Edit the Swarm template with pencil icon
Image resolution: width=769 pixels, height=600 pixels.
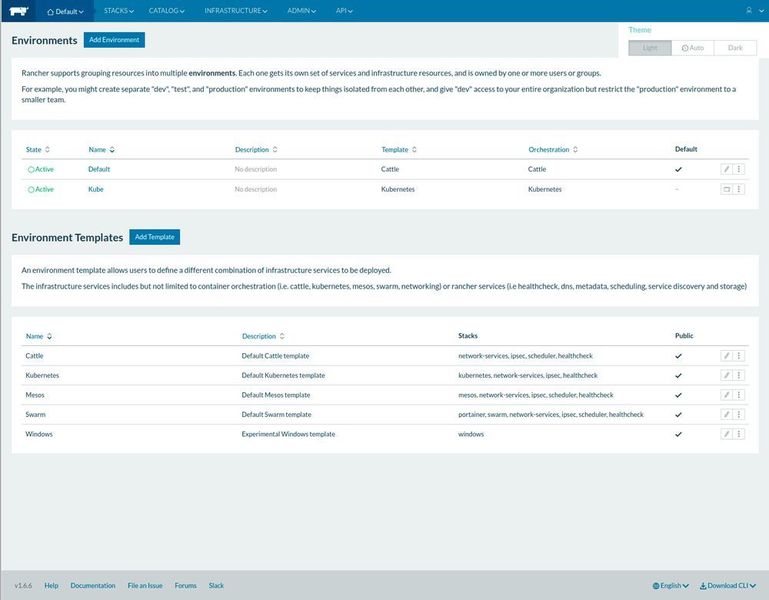point(726,415)
